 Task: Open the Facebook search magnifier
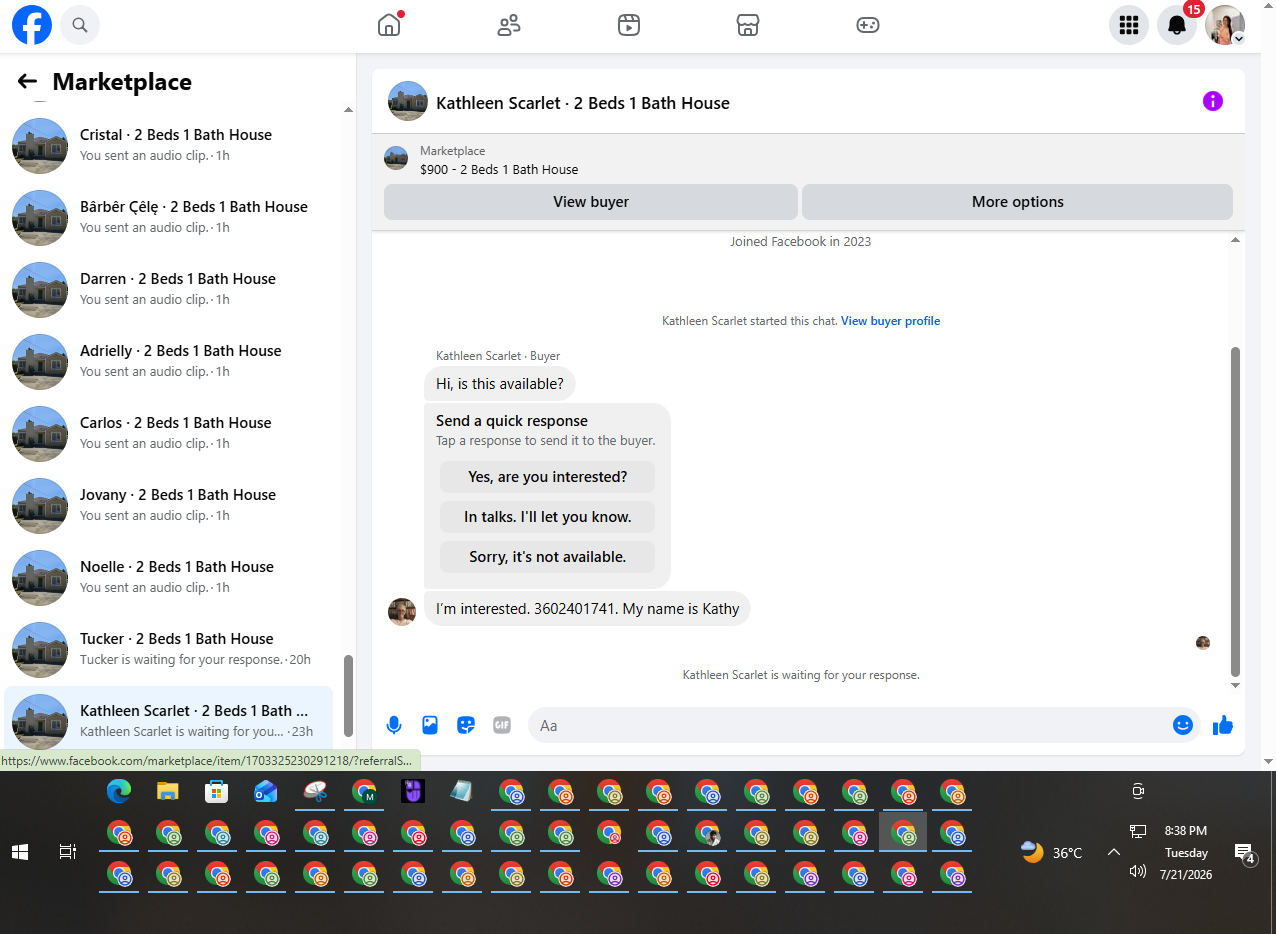pos(80,25)
